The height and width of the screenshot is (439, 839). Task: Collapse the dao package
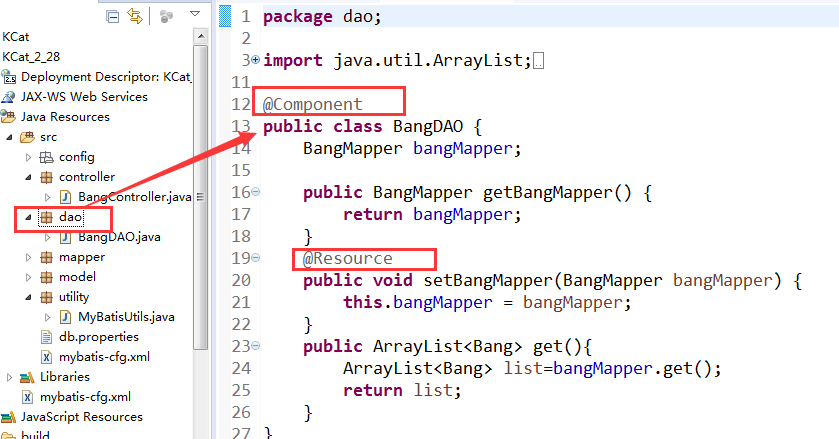point(28,217)
